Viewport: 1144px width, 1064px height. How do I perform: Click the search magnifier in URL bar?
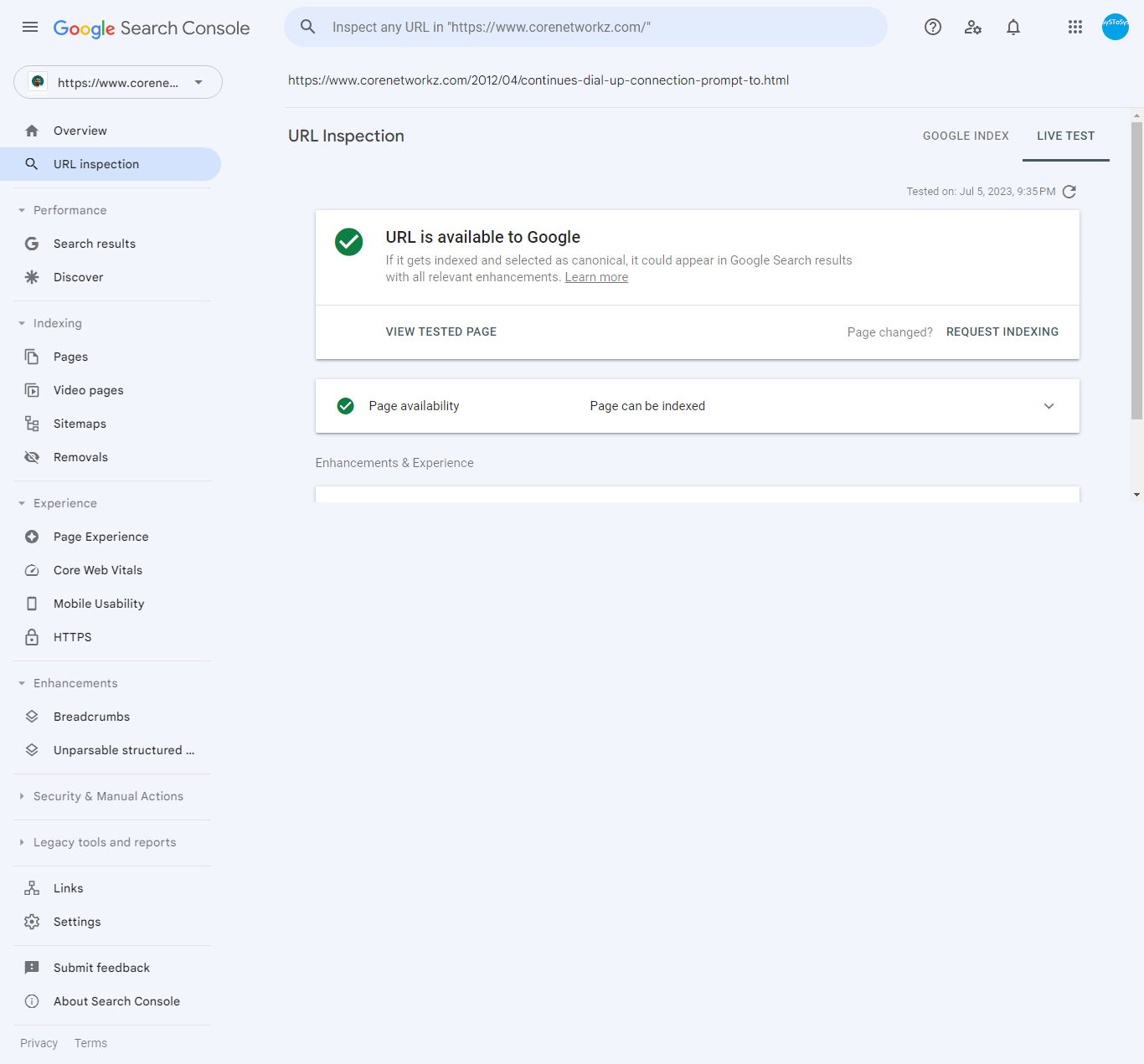click(x=308, y=27)
